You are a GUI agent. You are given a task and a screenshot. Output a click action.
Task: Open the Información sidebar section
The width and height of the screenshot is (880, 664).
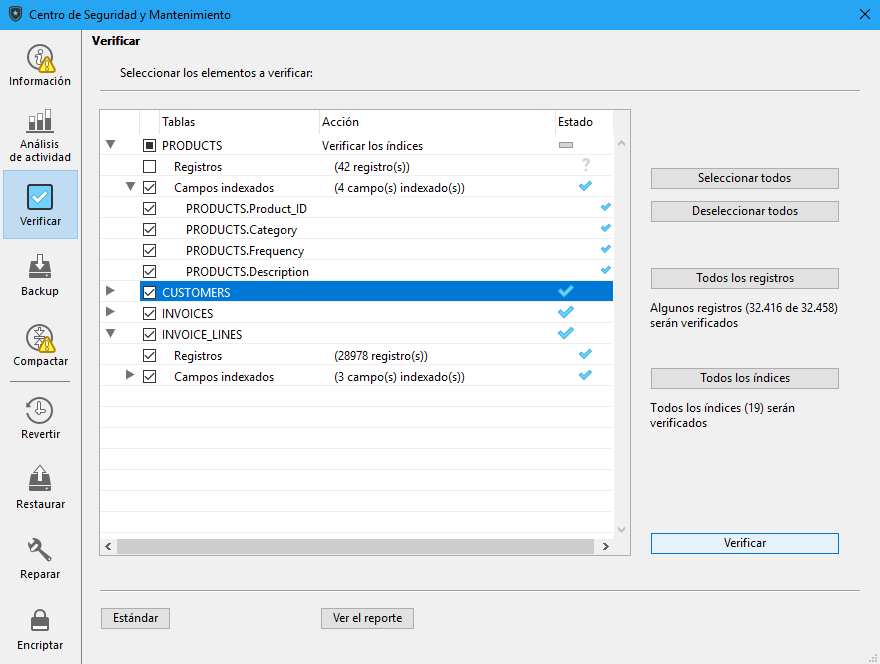pyautogui.click(x=40, y=66)
